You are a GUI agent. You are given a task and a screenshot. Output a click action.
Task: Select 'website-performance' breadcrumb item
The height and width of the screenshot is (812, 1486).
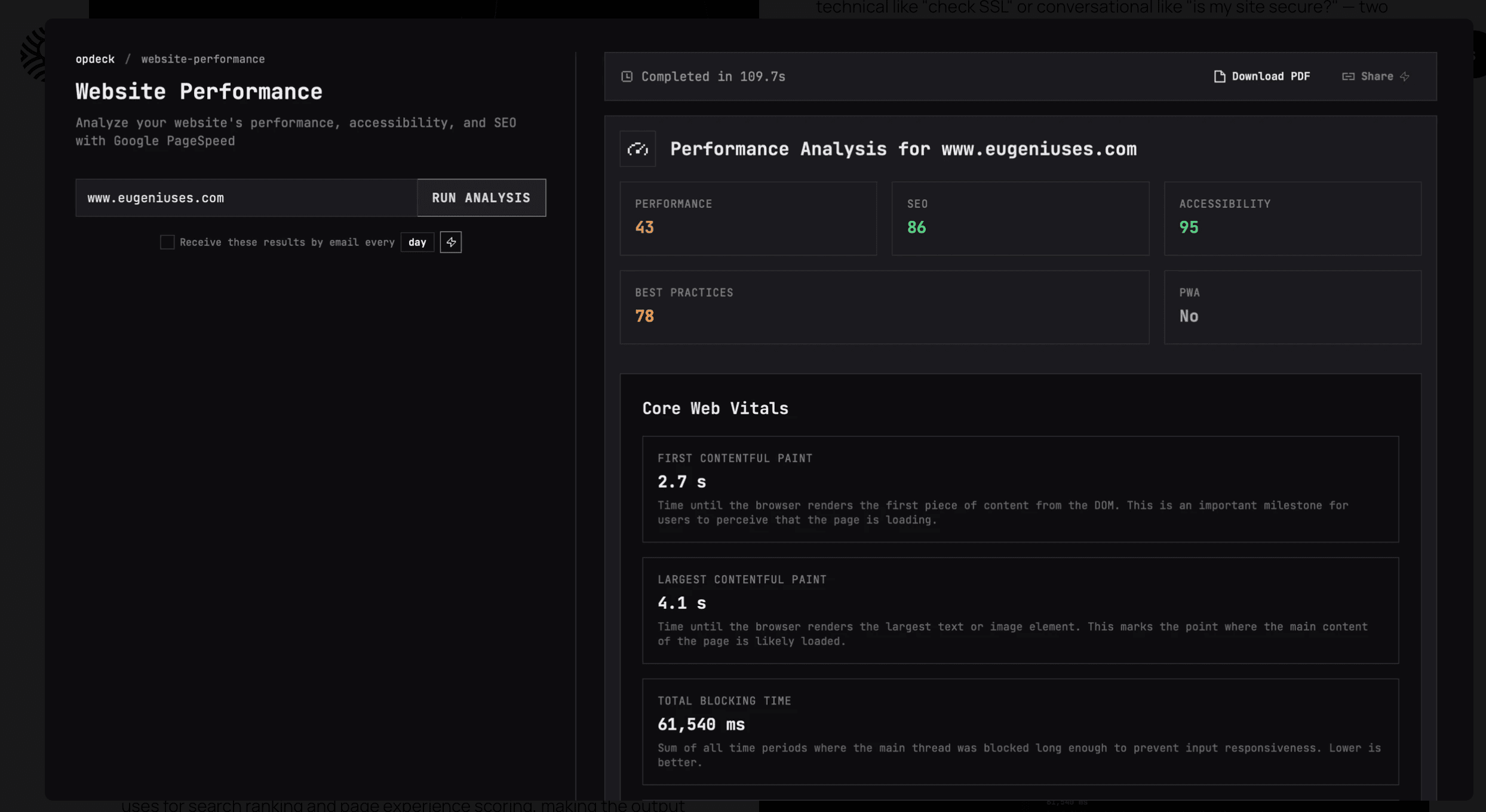202,59
